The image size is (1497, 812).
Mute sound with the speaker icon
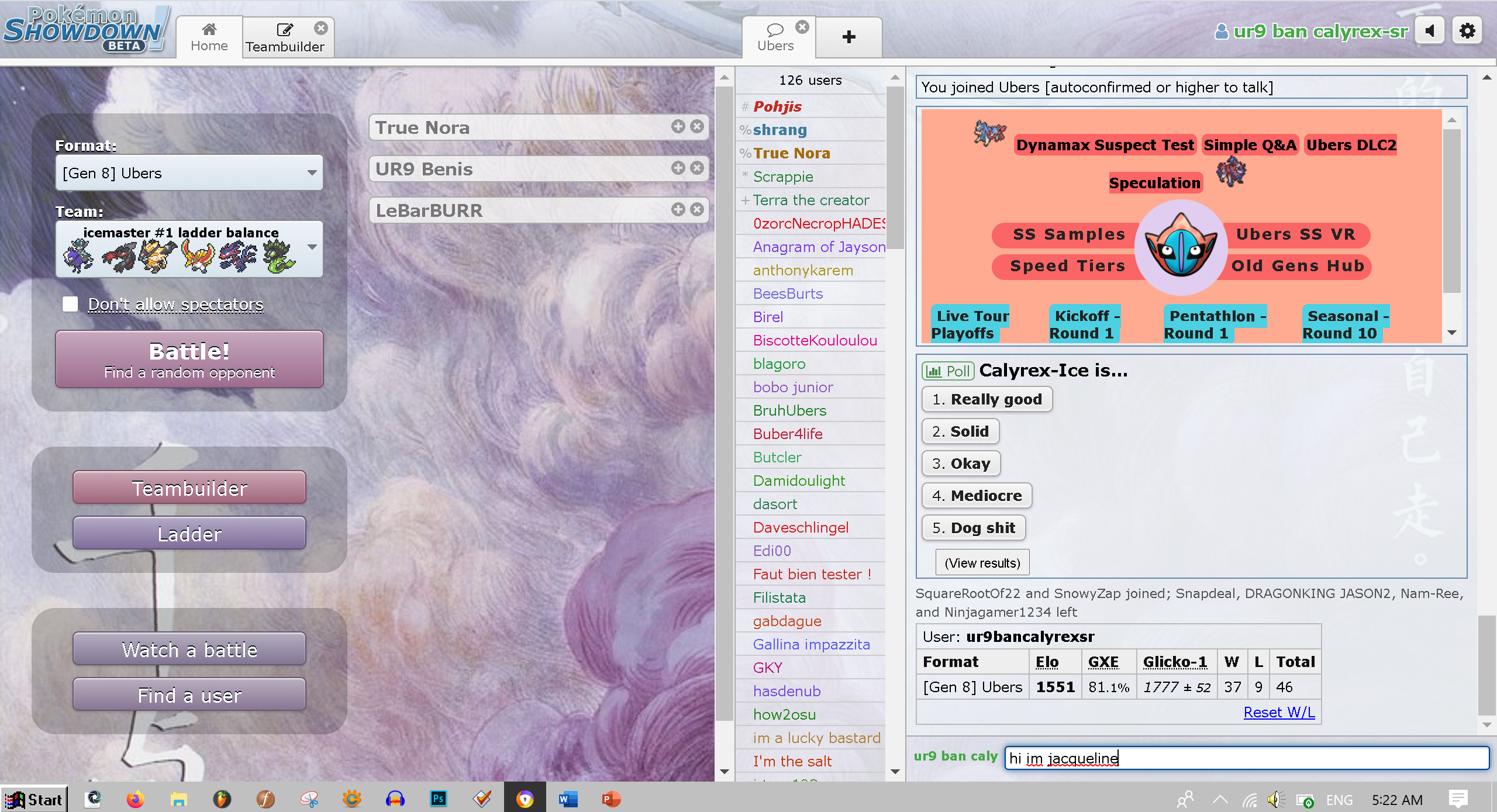click(x=1429, y=30)
